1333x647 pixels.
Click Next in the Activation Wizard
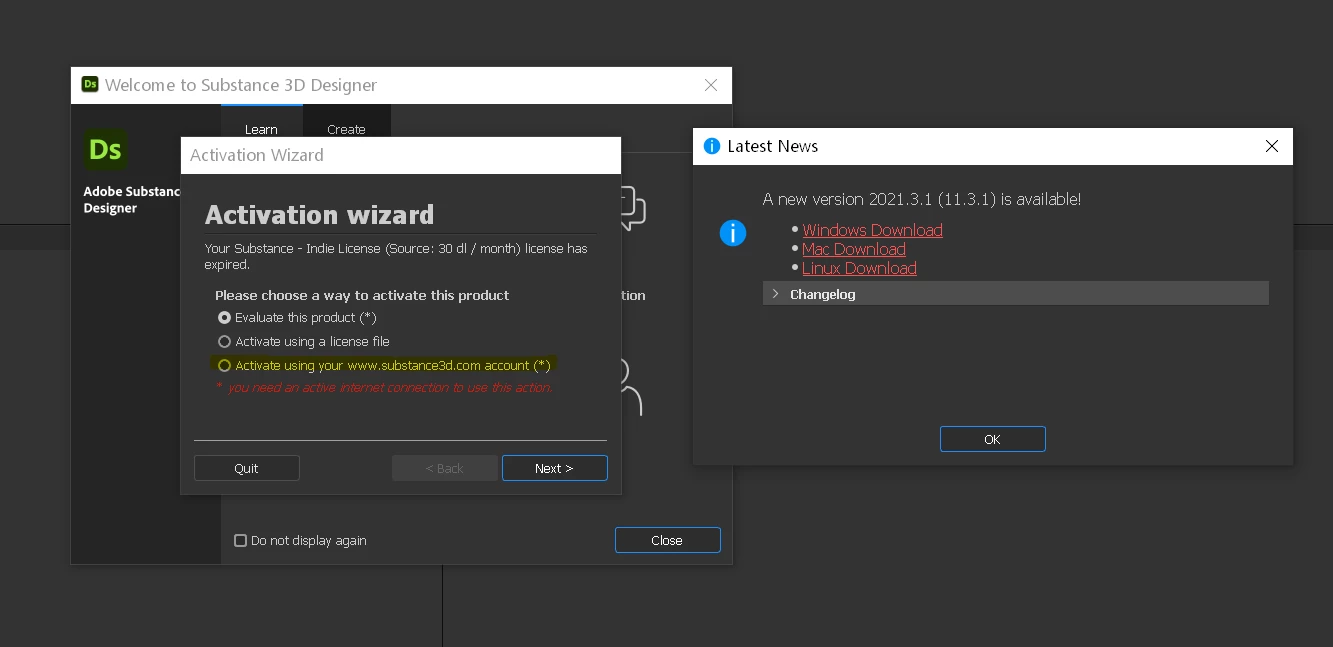554,468
